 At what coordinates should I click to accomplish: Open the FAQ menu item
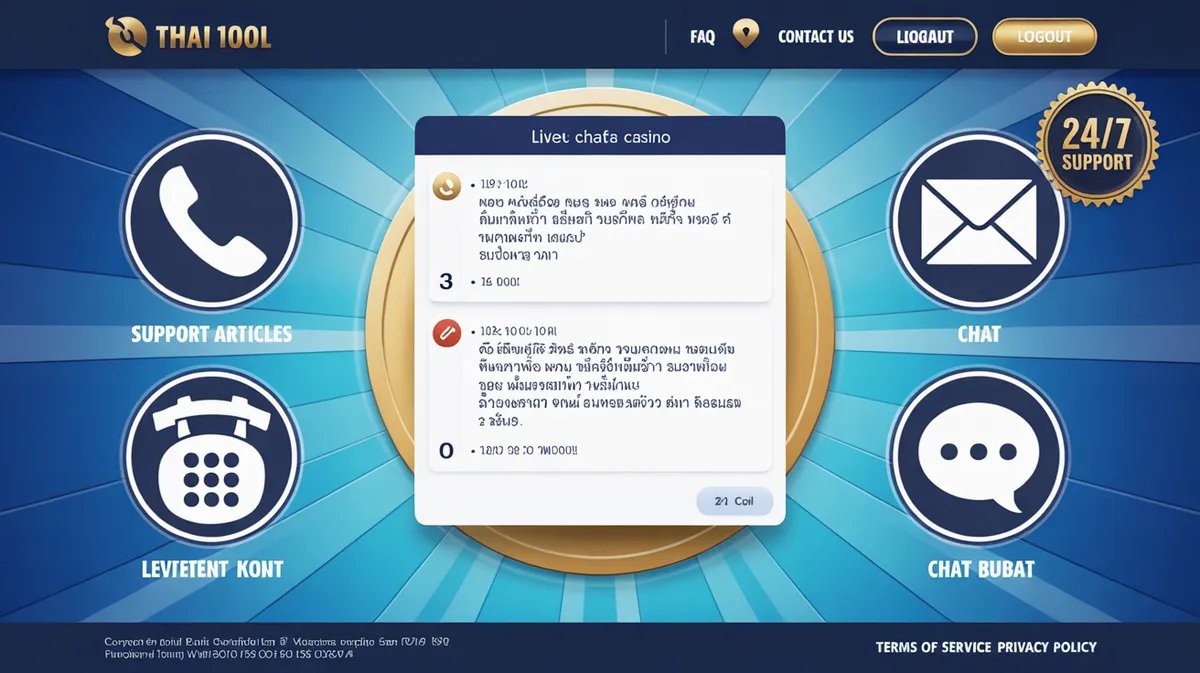click(703, 37)
